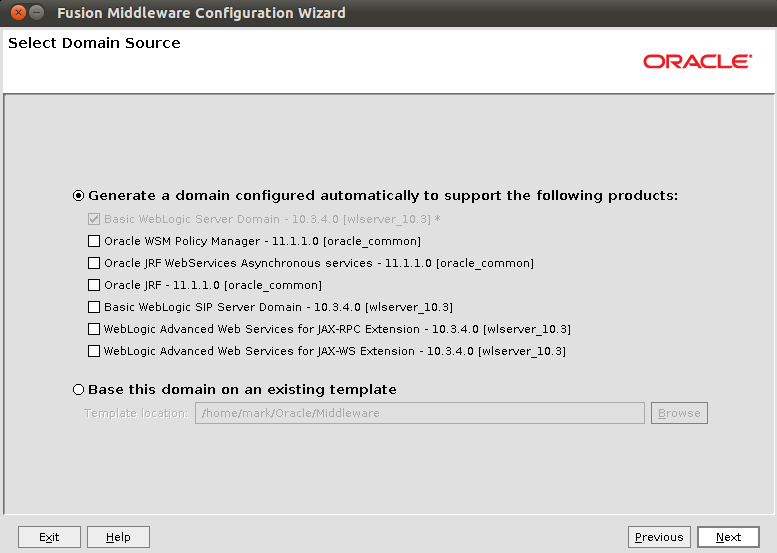777x553 pixels.
Task: Enable Oracle WSM Policy Manager checkbox
Action: (x=94, y=241)
